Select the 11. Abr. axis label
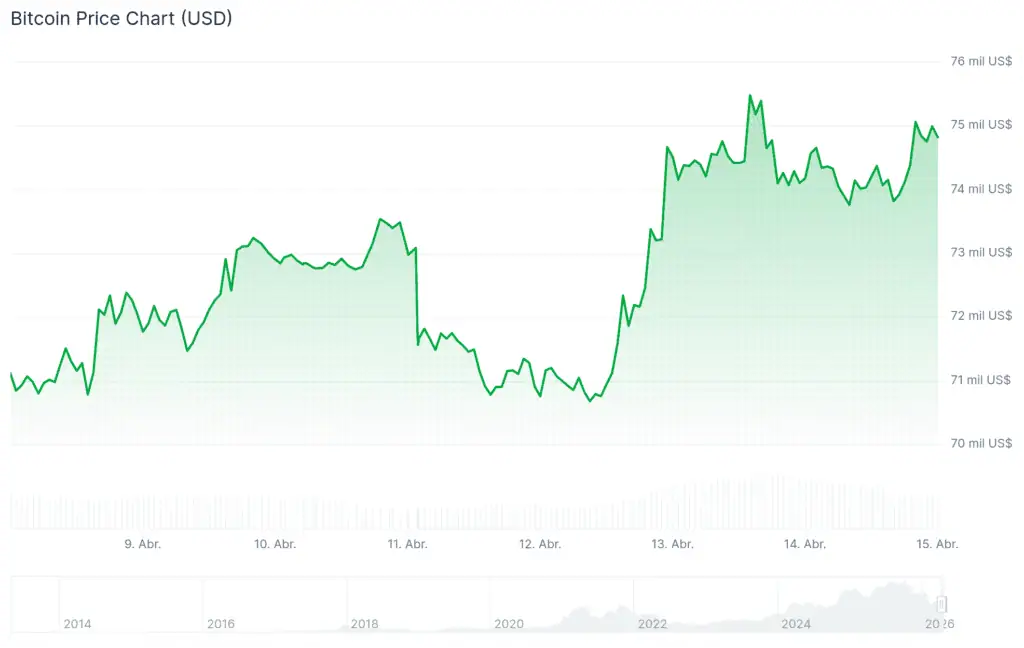This screenshot has height=648, width=1024. coord(407,544)
